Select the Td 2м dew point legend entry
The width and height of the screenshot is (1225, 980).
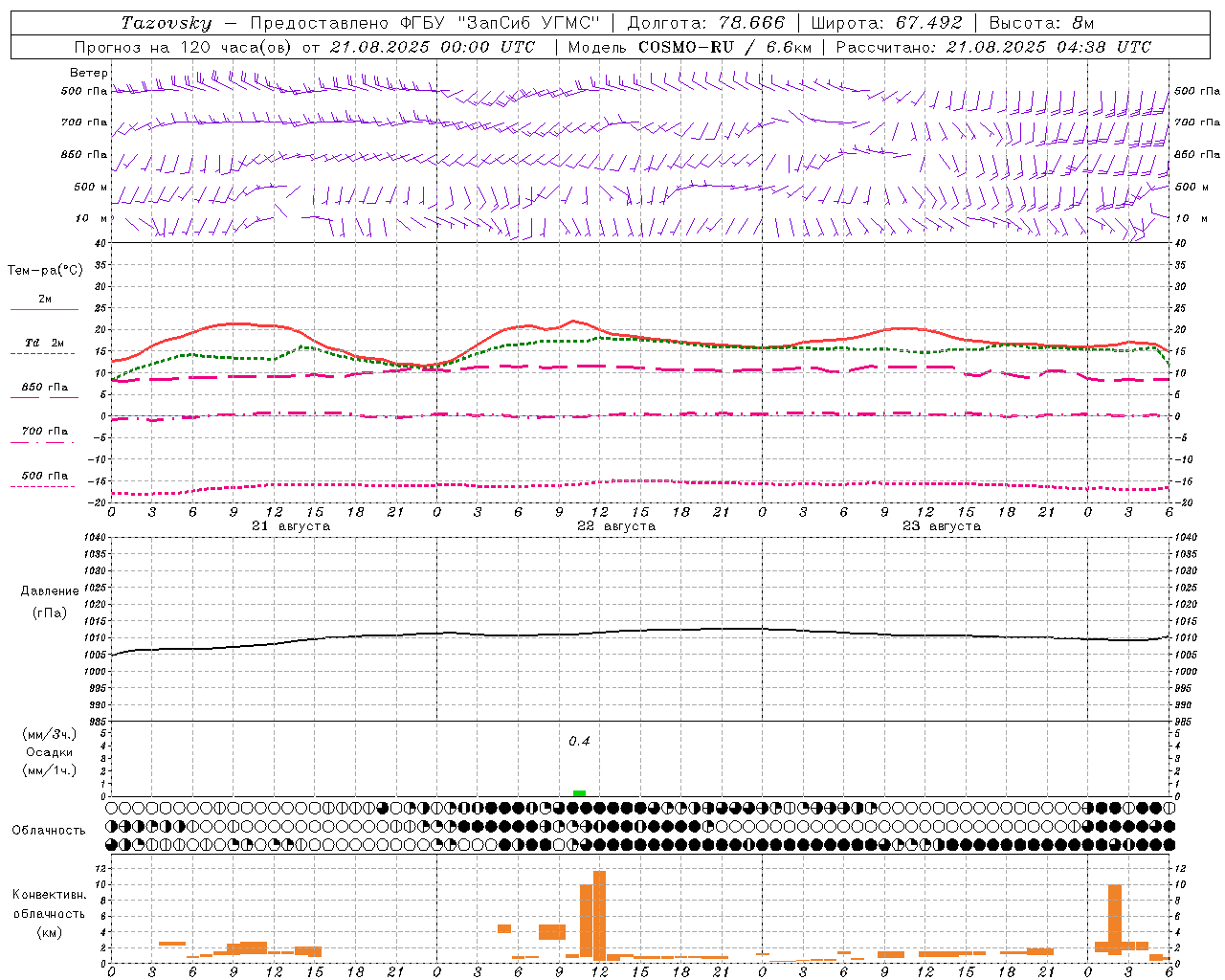coord(44,343)
